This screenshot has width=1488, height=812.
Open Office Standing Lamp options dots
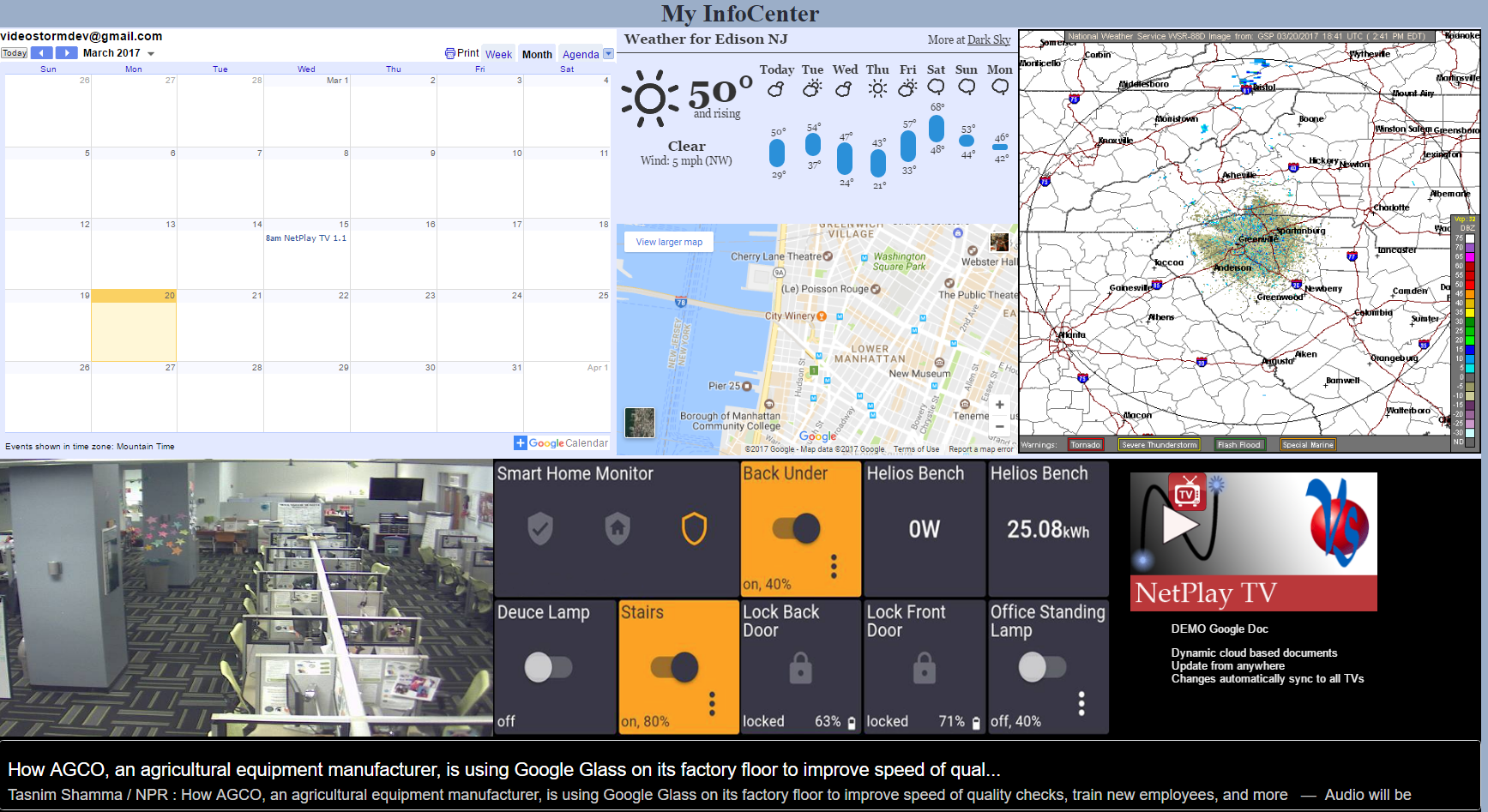[1081, 704]
